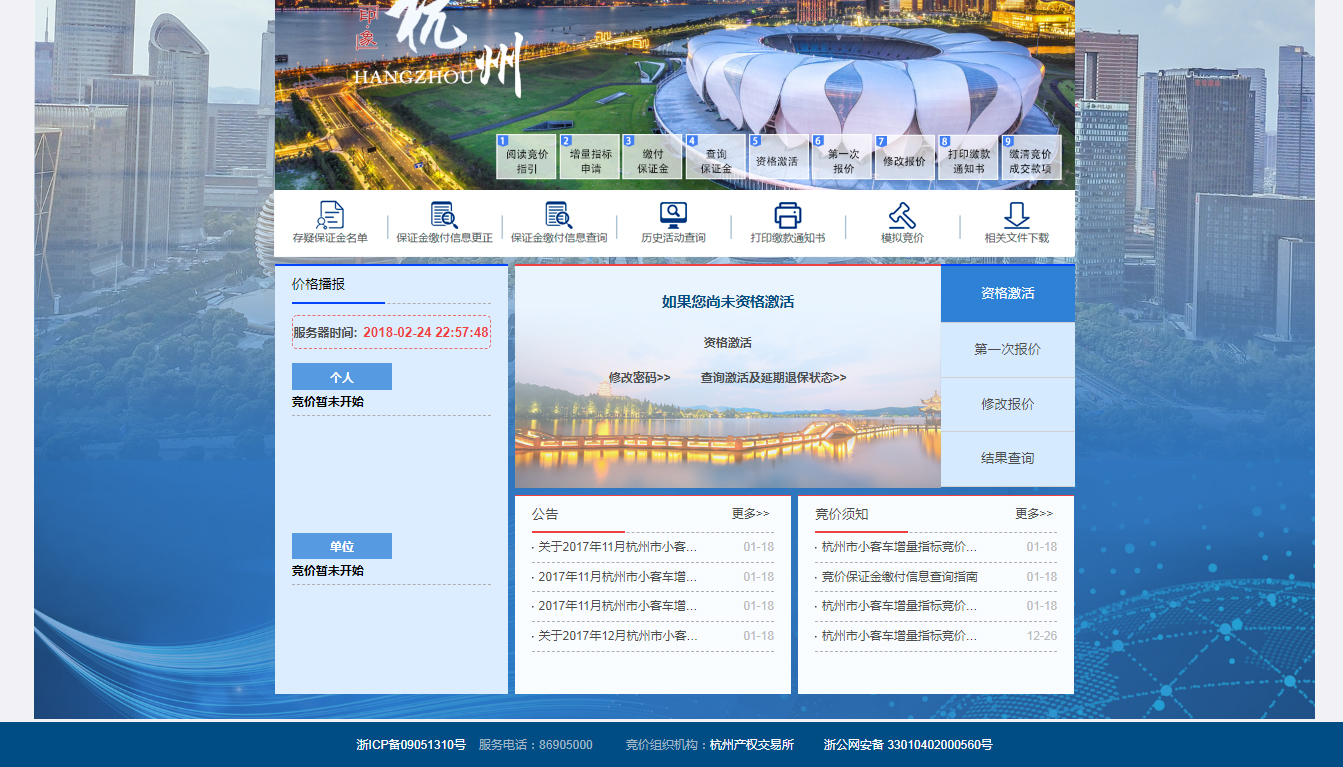The height and width of the screenshot is (767, 1343).
Task: Click the 打印缴款通知书 printer icon
Action: 788,216
